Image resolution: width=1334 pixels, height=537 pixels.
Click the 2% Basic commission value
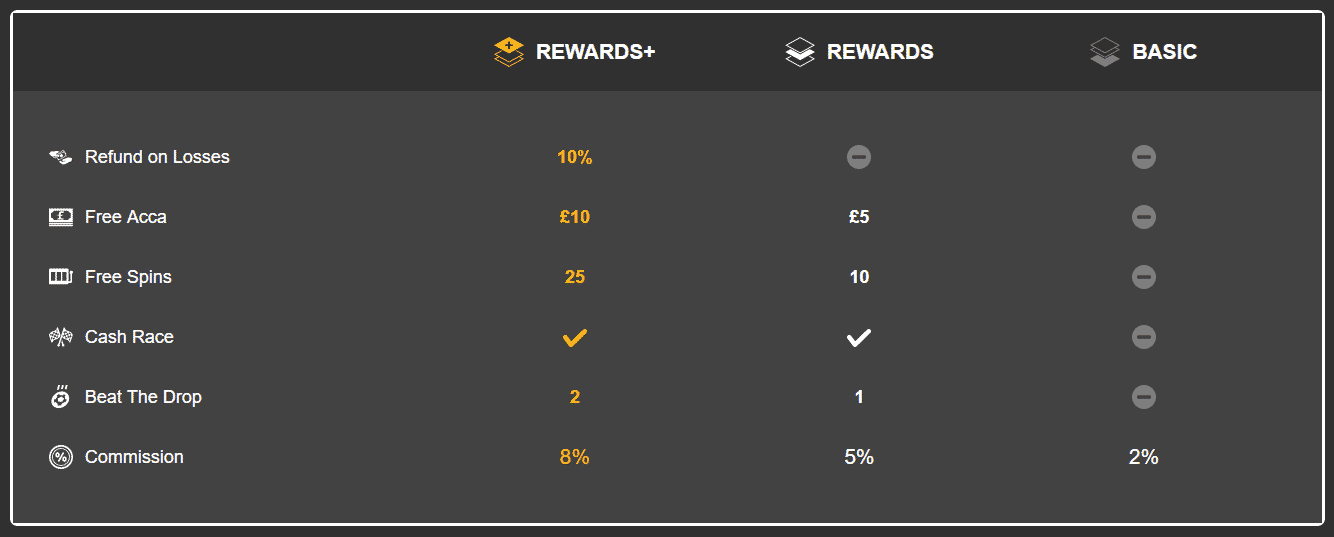tap(1144, 457)
